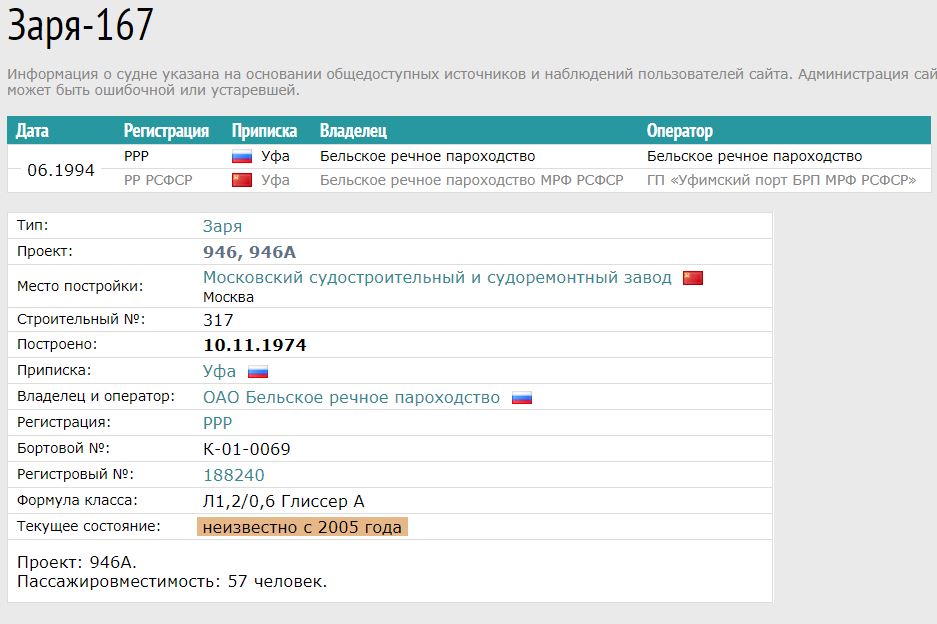This screenshot has height=624, width=937.
Task: Select board number К-01-0069
Action: tap(247, 449)
